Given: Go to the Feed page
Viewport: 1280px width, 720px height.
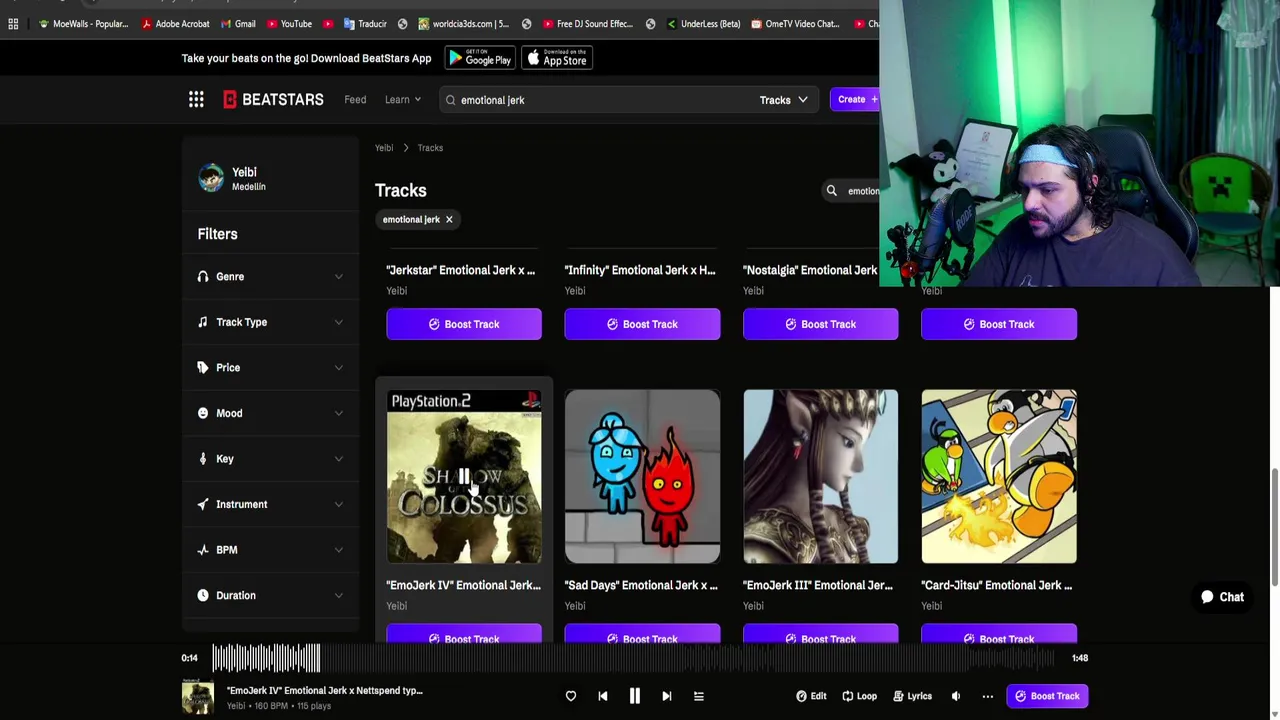Looking at the screenshot, I should point(355,99).
